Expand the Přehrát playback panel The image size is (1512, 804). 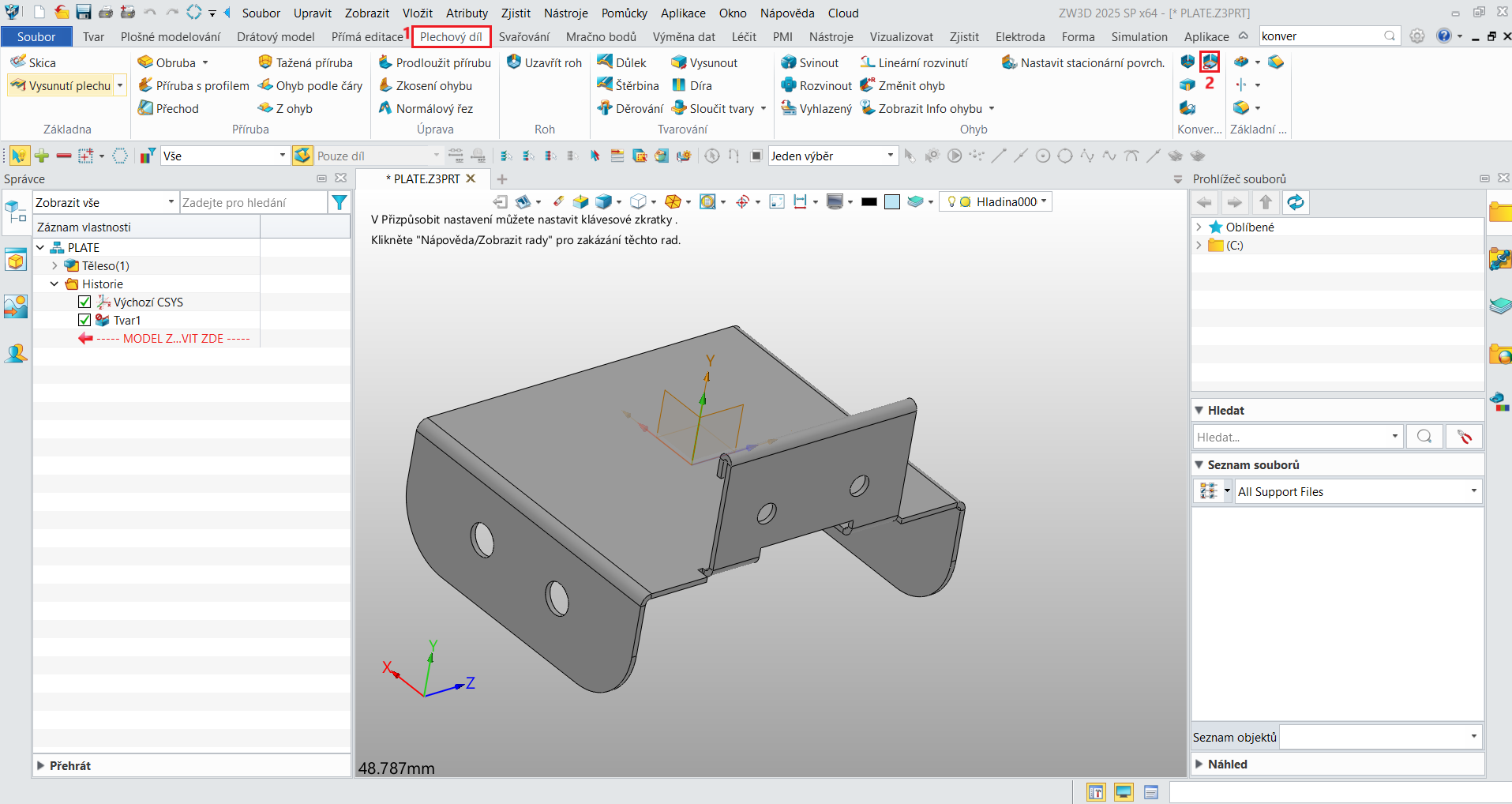[40, 765]
